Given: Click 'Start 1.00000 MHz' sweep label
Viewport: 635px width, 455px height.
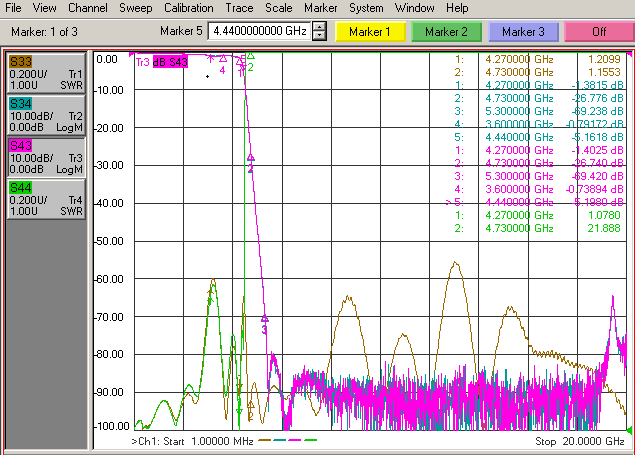Looking at the screenshot, I should tap(208, 441).
